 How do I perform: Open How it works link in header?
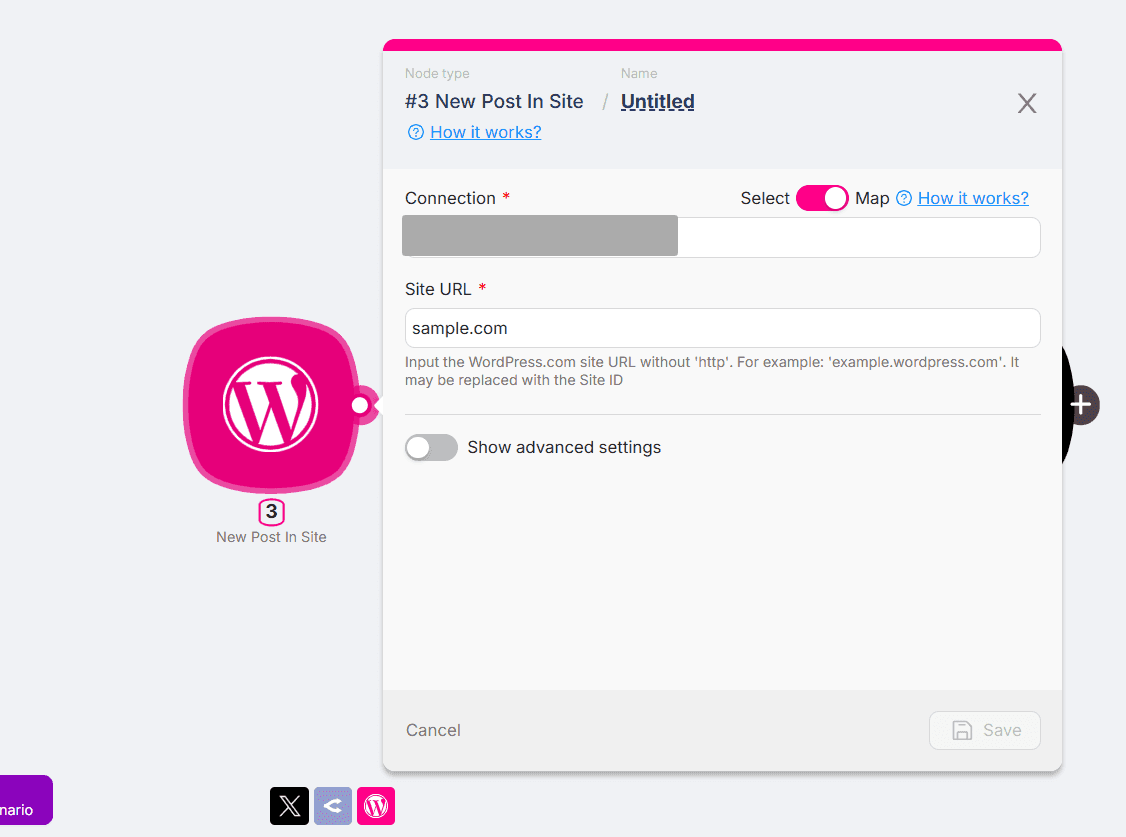pyautogui.click(x=485, y=132)
